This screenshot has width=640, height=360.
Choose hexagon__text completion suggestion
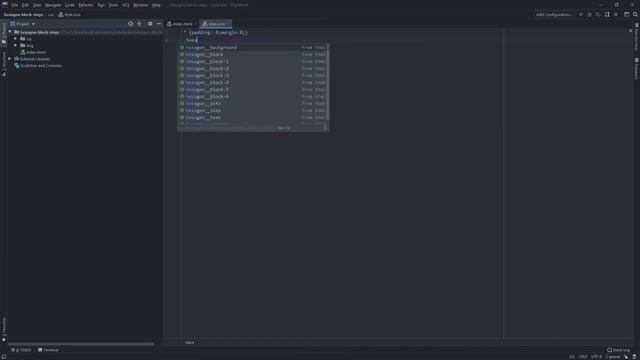tap(253, 117)
